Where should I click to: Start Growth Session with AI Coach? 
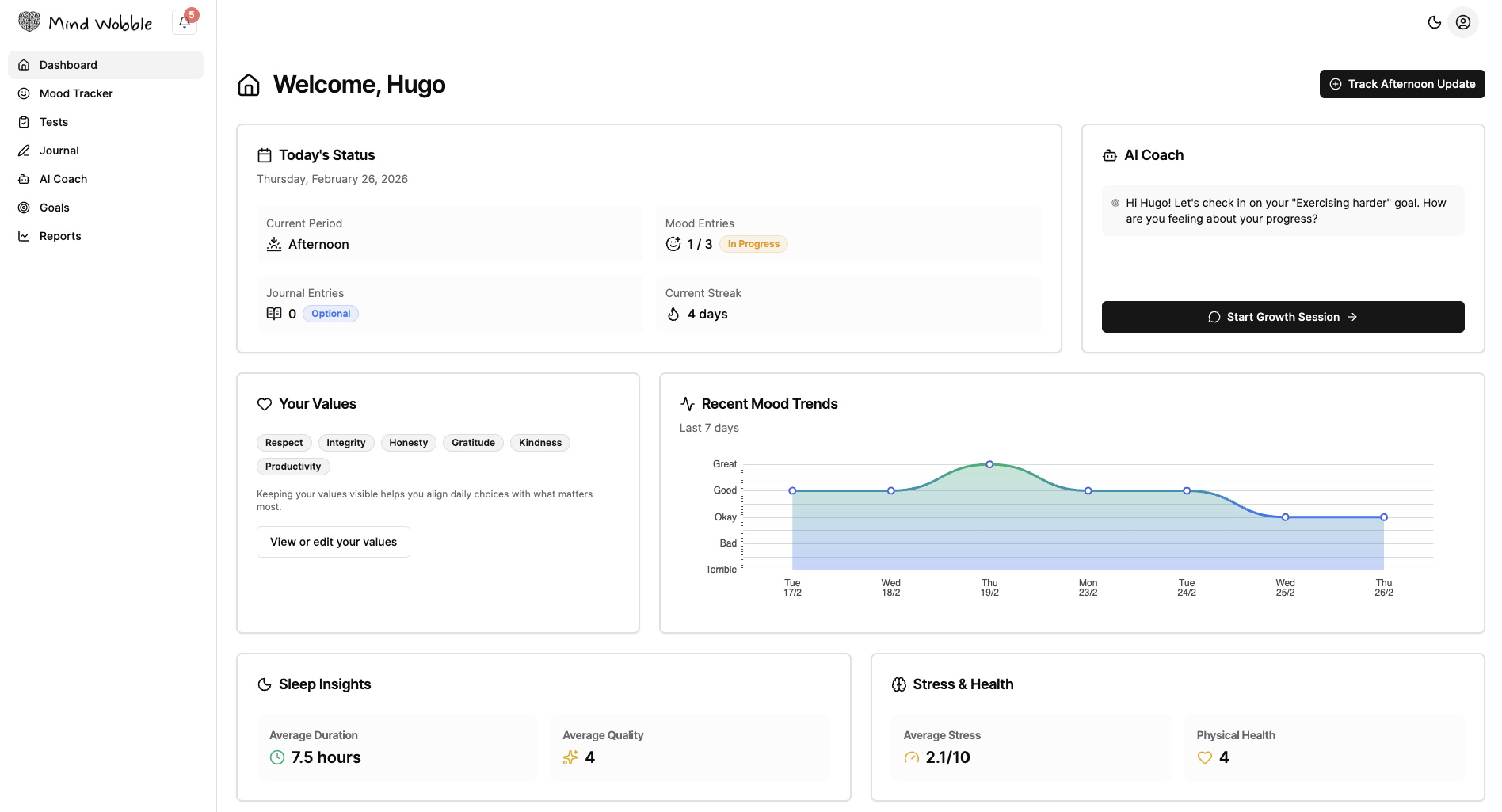pos(1283,317)
